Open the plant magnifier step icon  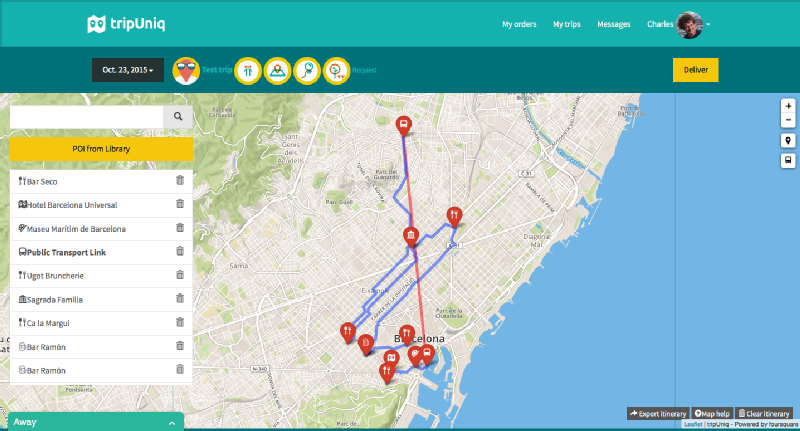pos(336,70)
